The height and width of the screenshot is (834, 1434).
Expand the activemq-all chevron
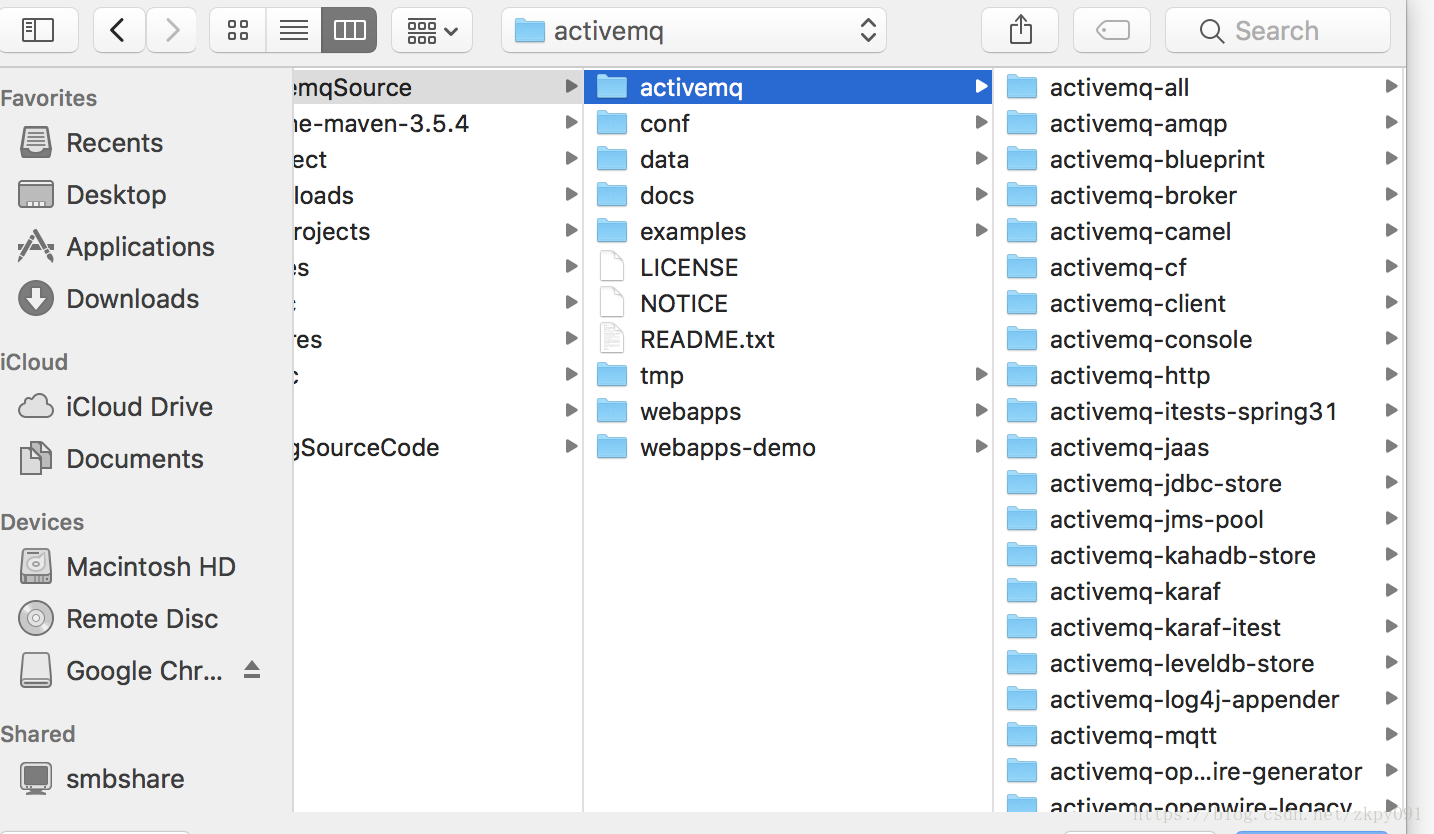tap(1391, 87)
